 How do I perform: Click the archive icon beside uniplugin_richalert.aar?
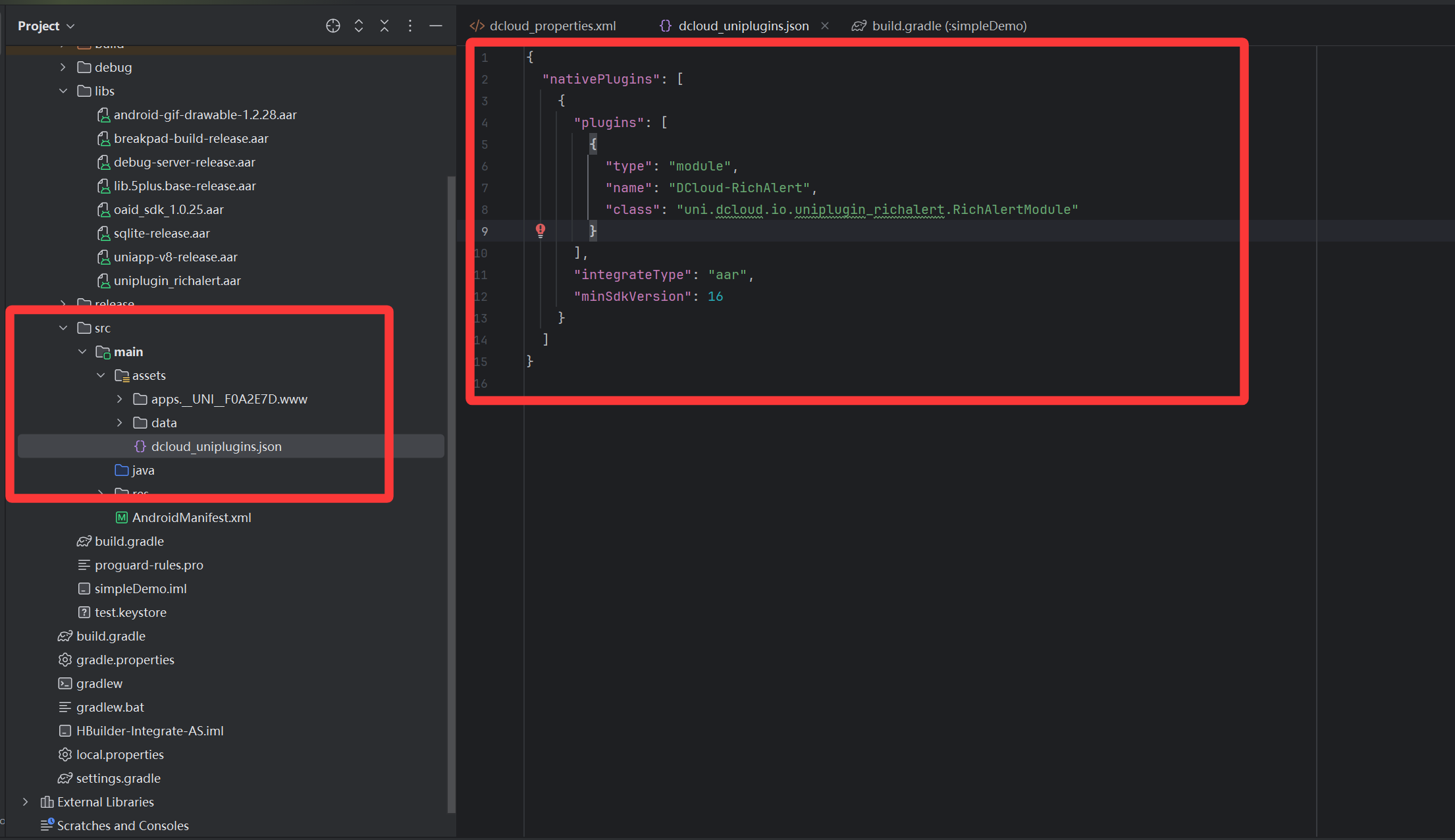point(103,280)
